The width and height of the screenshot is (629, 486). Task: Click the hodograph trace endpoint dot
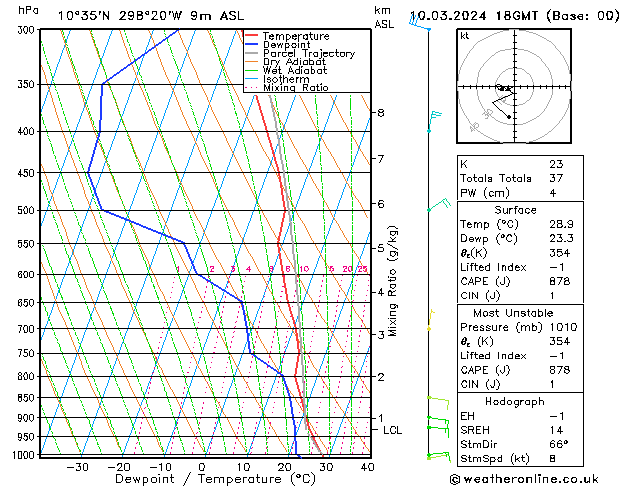[509, 117]
